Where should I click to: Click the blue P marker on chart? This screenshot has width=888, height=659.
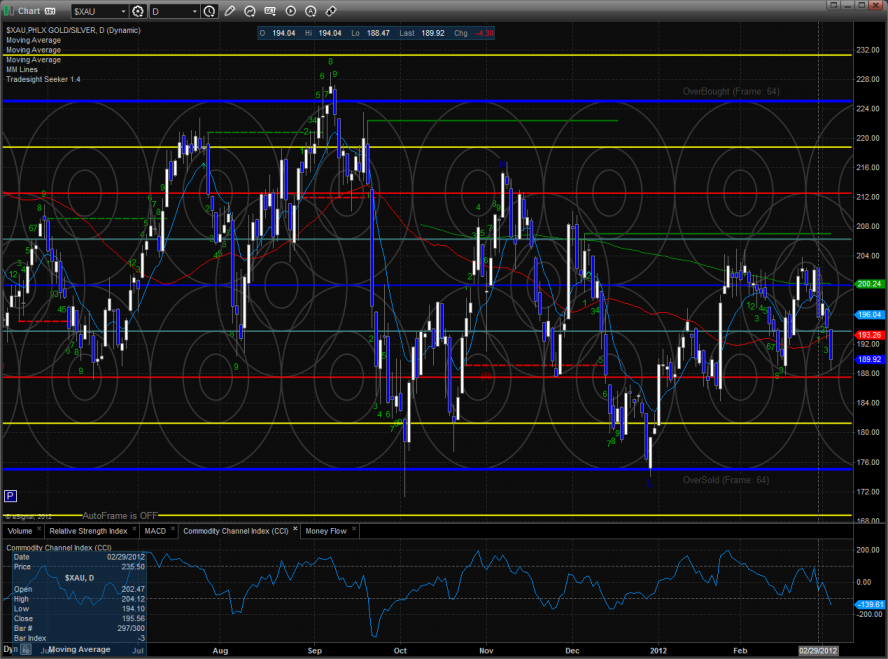pyautogui.click(x=10, y=495)
